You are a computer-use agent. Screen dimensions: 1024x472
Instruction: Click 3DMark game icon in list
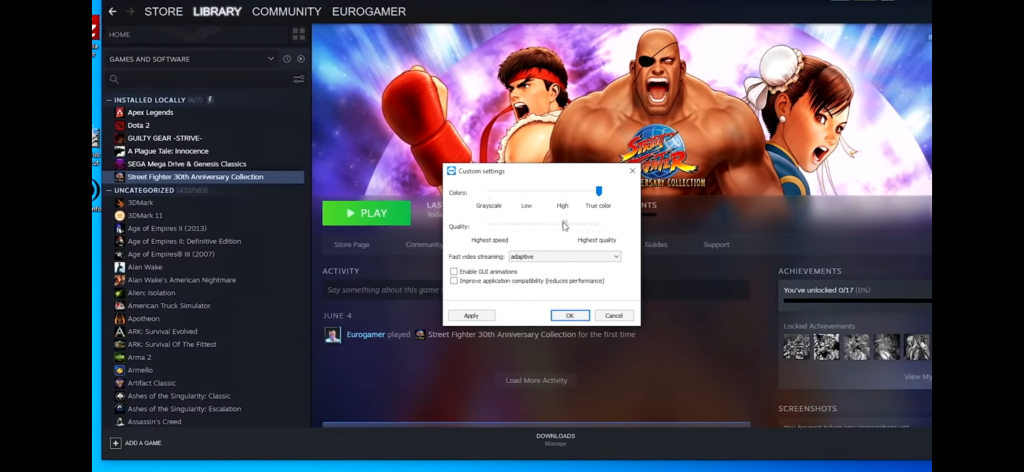(120, 202)
